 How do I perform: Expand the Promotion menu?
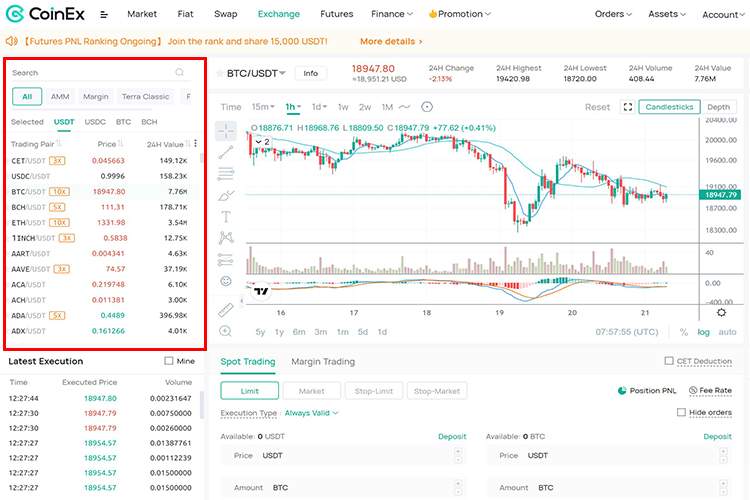(x=460, y=14)
